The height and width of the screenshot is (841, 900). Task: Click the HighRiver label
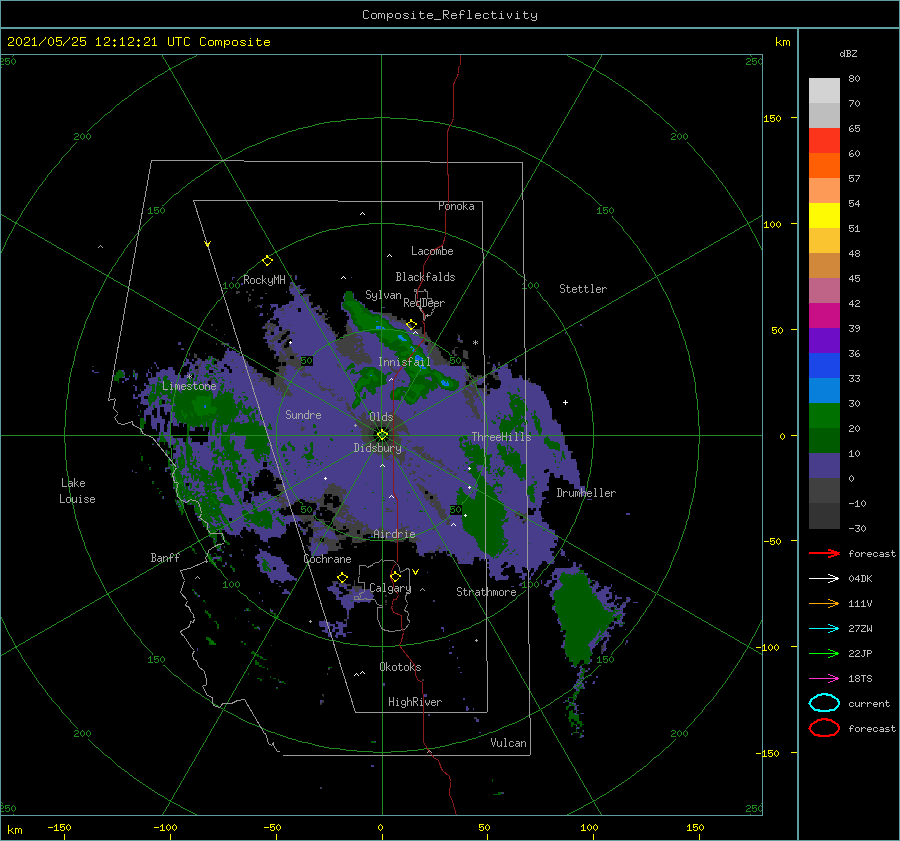coord(415,702)
